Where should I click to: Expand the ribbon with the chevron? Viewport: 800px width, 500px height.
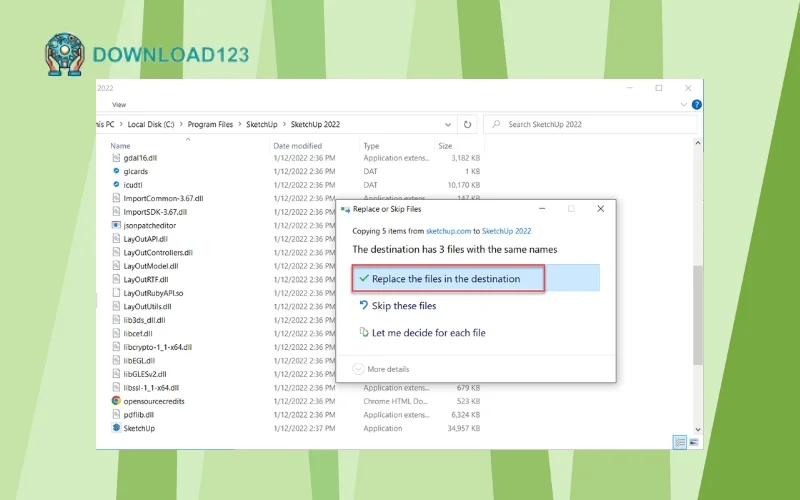click(x=684, y=104)
